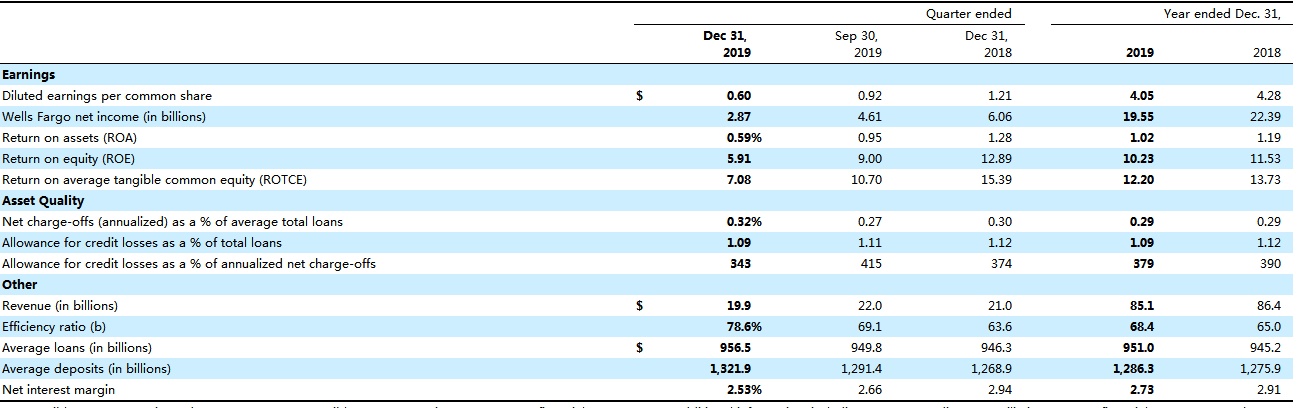The height and width of the screenshot is (408, 1301).
Task: Select the Diluted earnings per common share row label
Action: pyautogui.click(x=107, y=96)
